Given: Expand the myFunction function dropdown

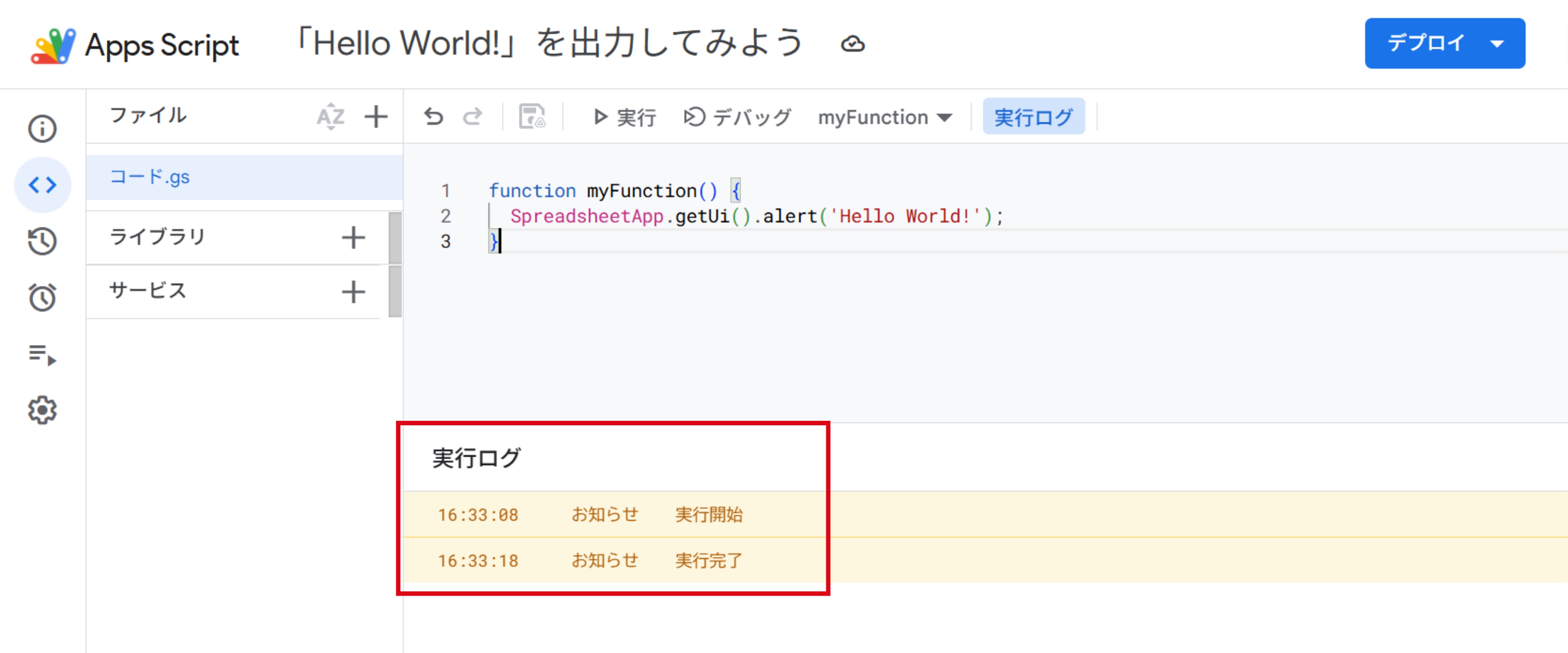Looking at the screenshot, I should 884,117.
